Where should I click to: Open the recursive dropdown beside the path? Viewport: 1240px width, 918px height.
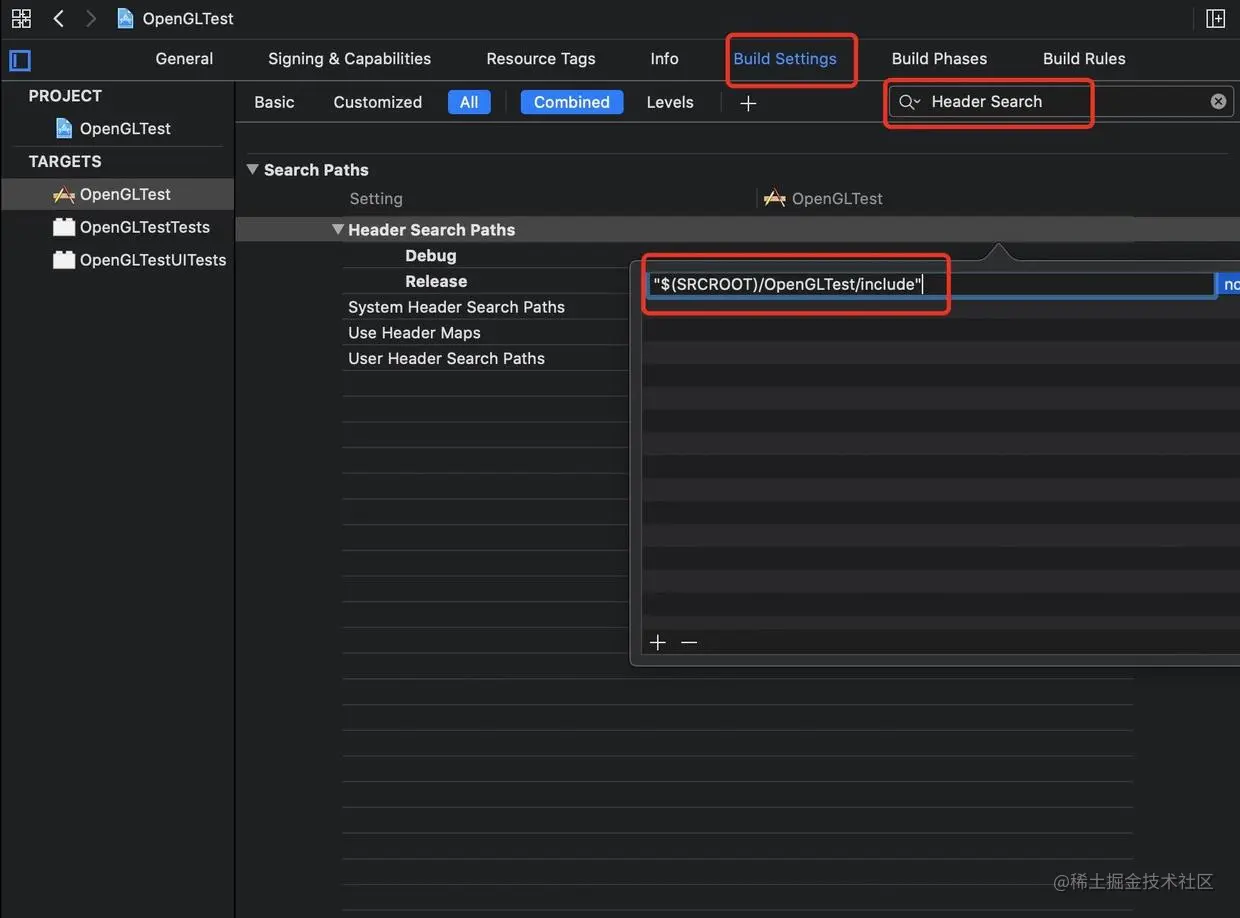click(x=1228, y=284)
